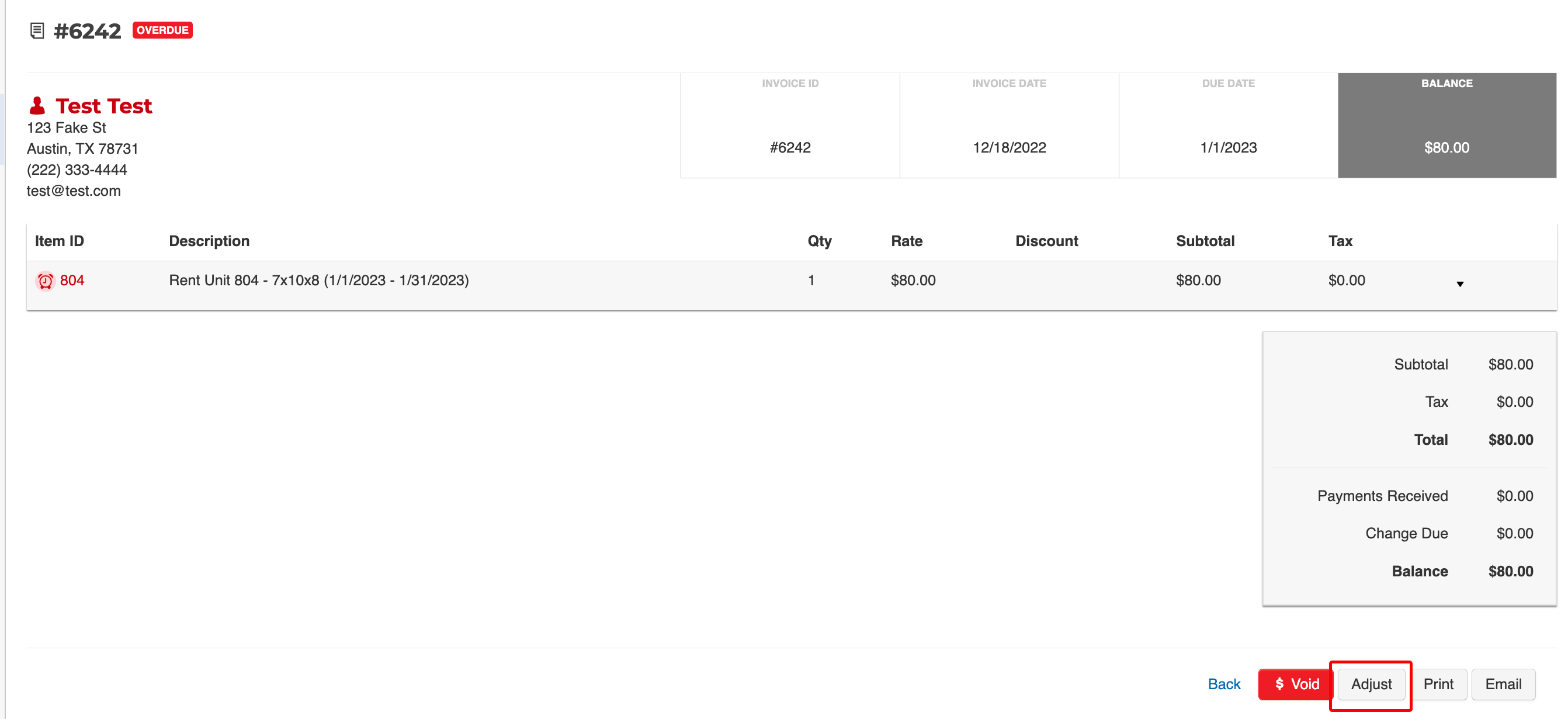1568x719 pixels.
Task: Click the Balance amount $80.00 in summary
Action: coord(1511,571)
